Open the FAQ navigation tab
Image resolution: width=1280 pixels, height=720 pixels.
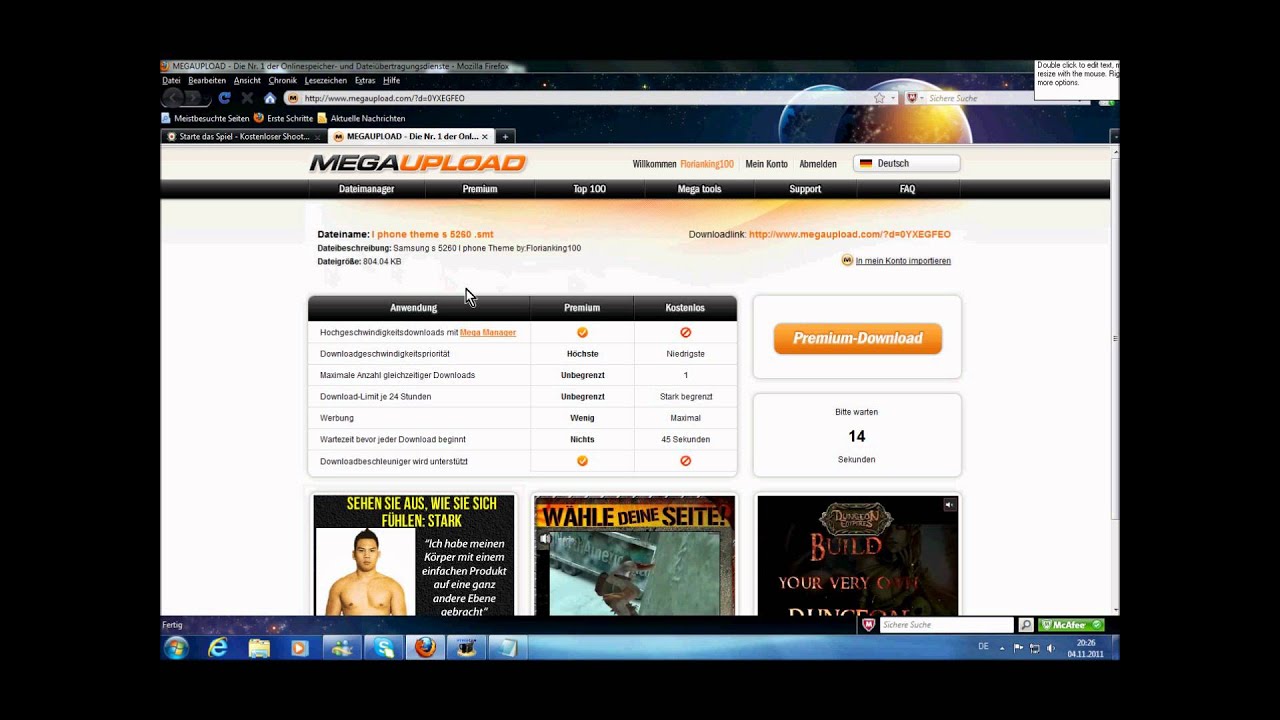pos(907,189)
